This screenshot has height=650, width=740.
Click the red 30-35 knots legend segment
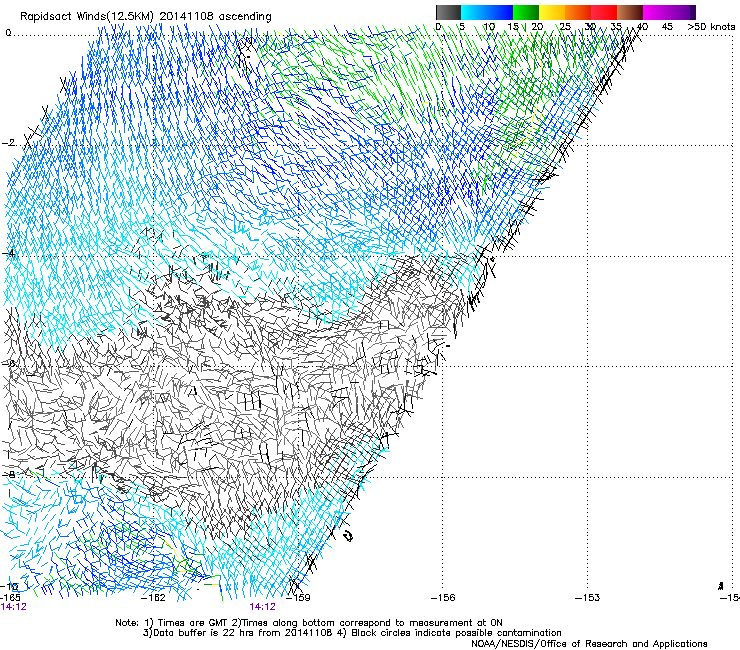[604, 12]
